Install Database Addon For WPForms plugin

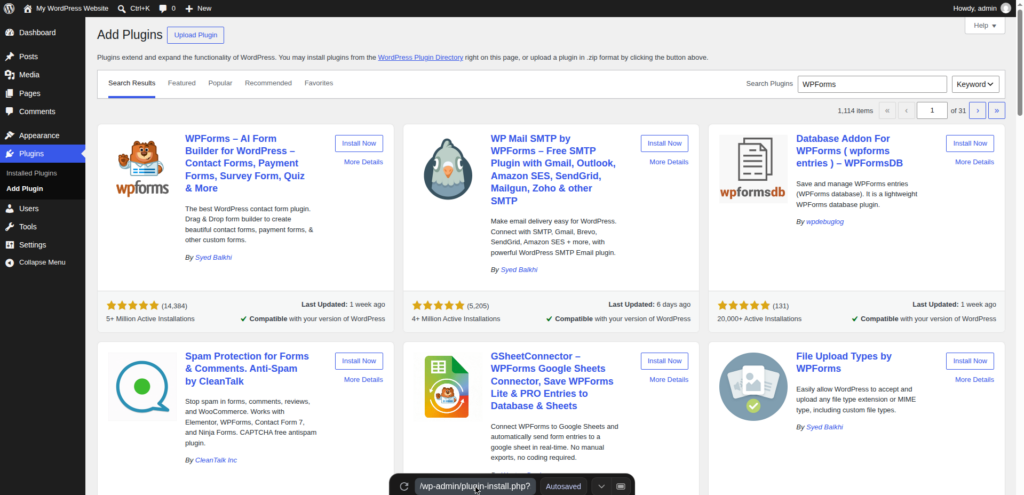pos(970,144)
